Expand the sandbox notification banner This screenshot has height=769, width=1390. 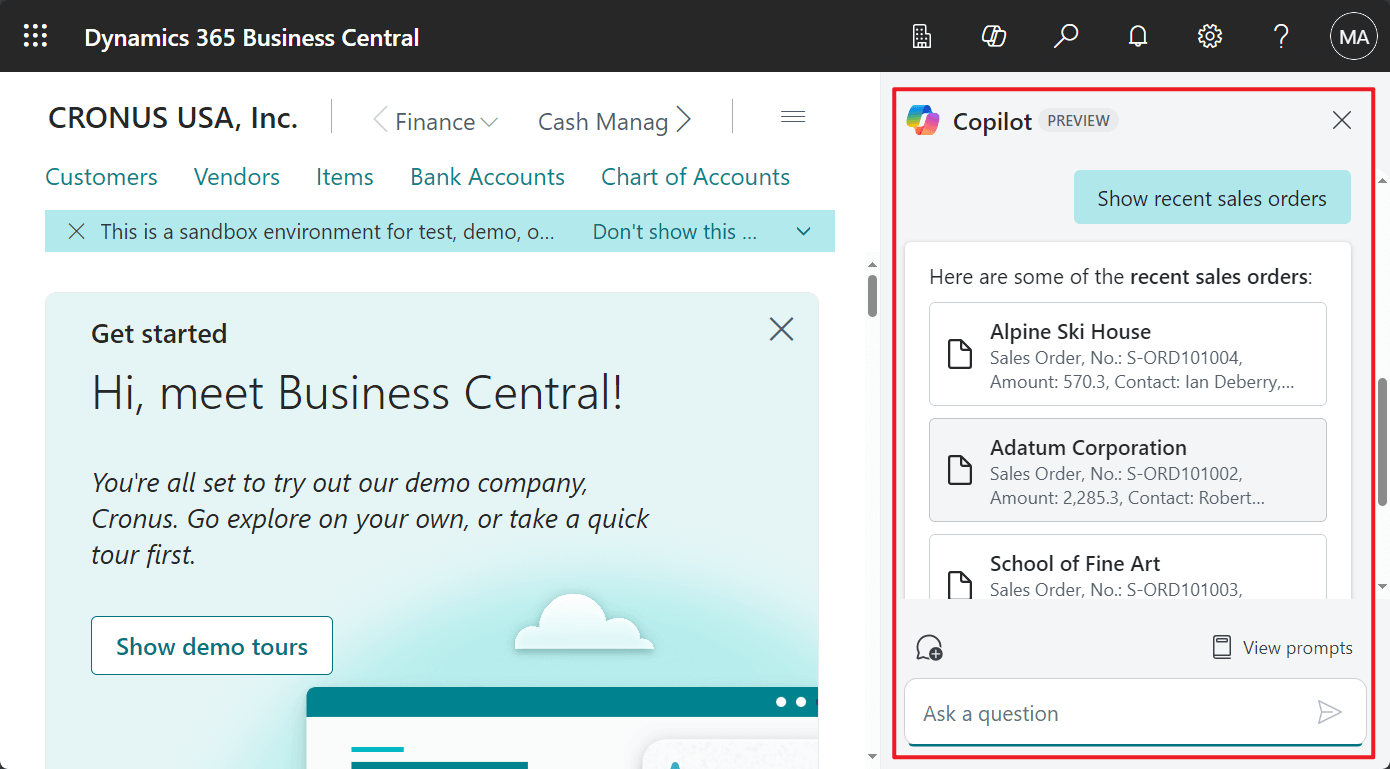coord(803,231)
